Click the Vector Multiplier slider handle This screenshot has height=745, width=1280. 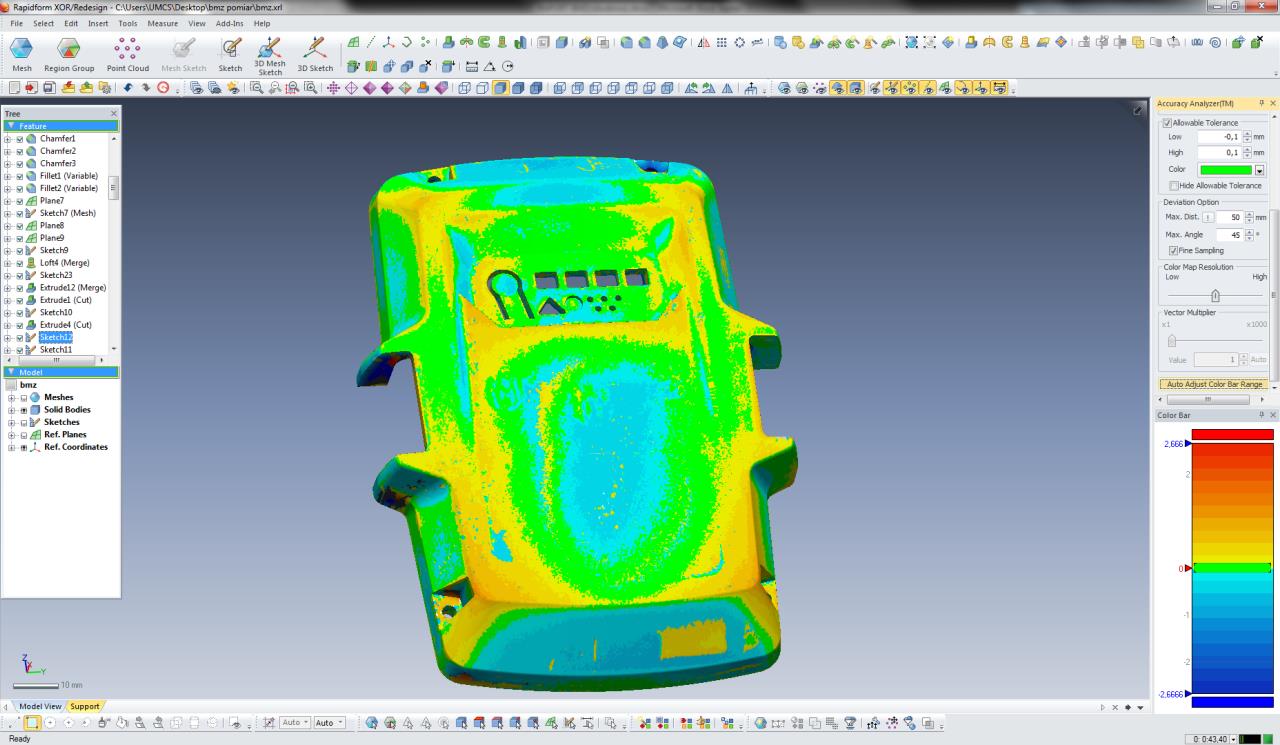click(x=1172, y=341)
